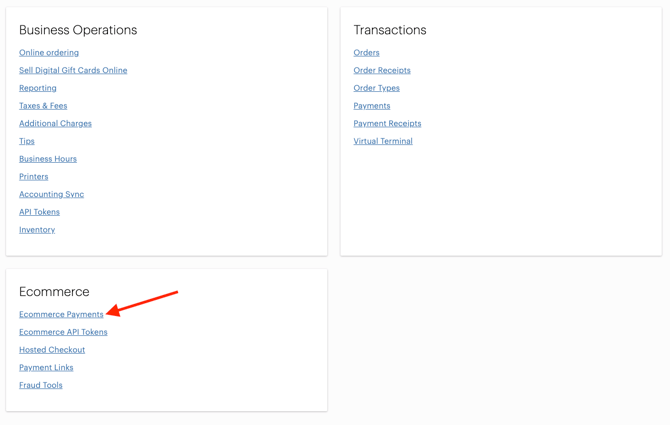Open Printers configuration
Image resolution: width=670 pixels, height=425 pixels.
click(x=34, y=177)
